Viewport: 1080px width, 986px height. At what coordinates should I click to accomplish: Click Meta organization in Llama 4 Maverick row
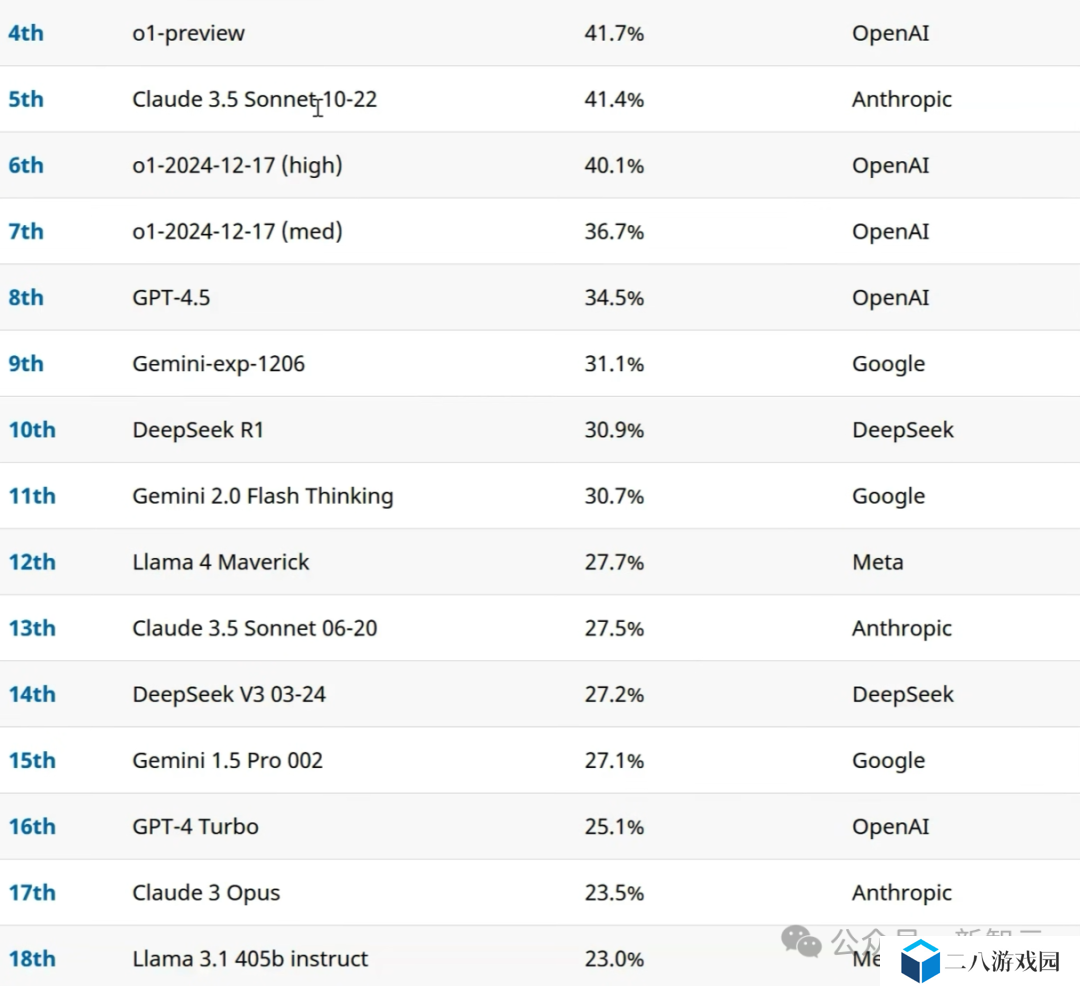[877, 562]
